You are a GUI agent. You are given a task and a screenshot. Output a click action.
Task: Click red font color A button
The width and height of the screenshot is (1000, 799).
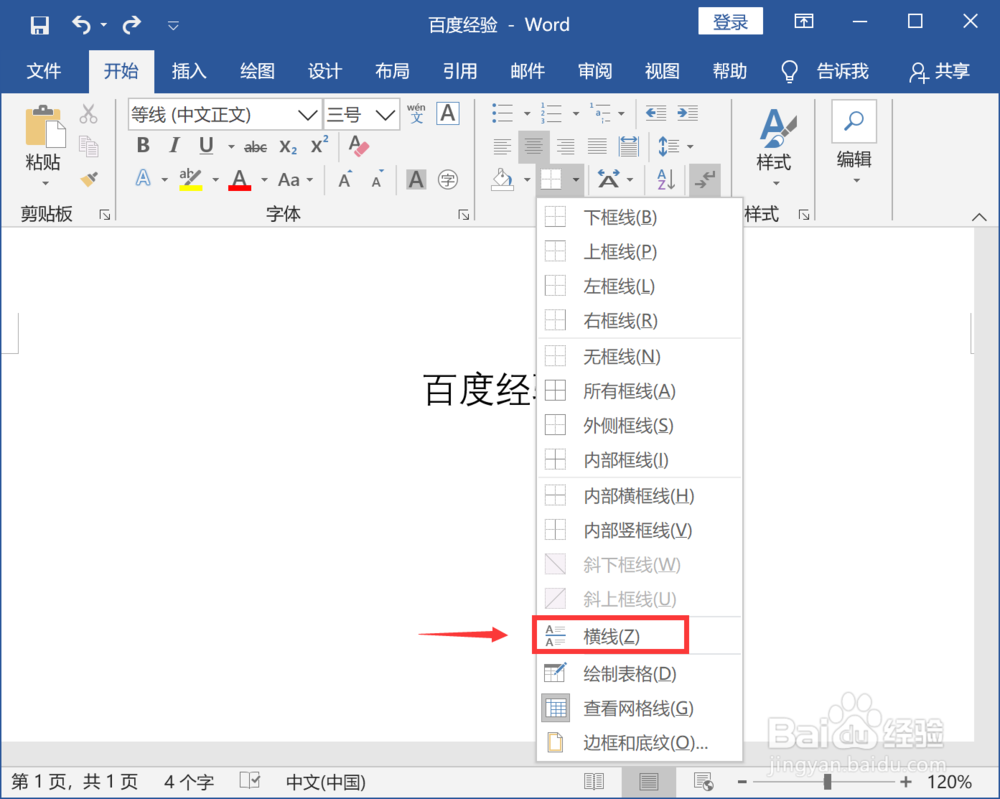[x=240, y=180]
